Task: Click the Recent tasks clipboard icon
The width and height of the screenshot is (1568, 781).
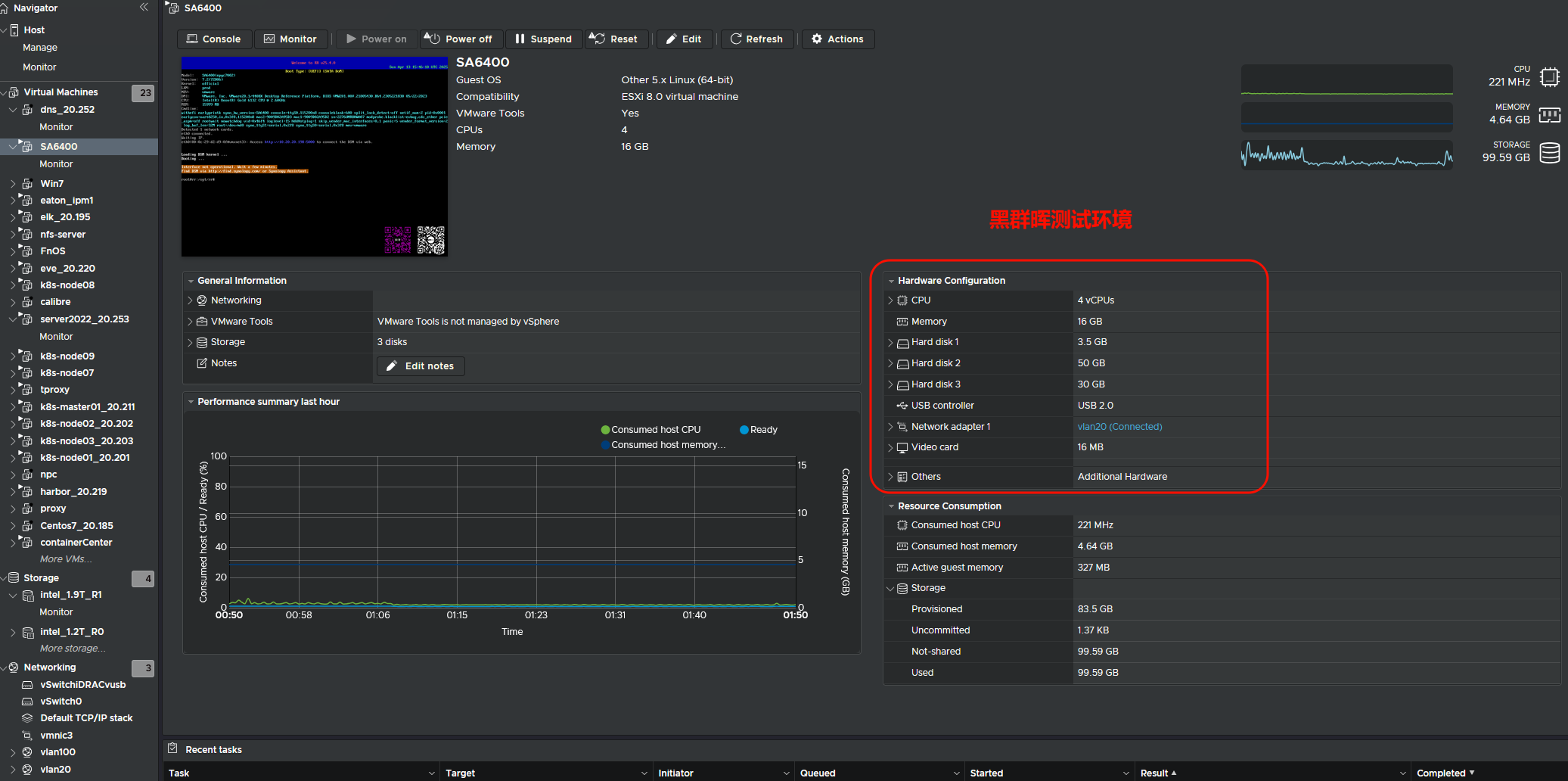Action: tap(172, 748)
